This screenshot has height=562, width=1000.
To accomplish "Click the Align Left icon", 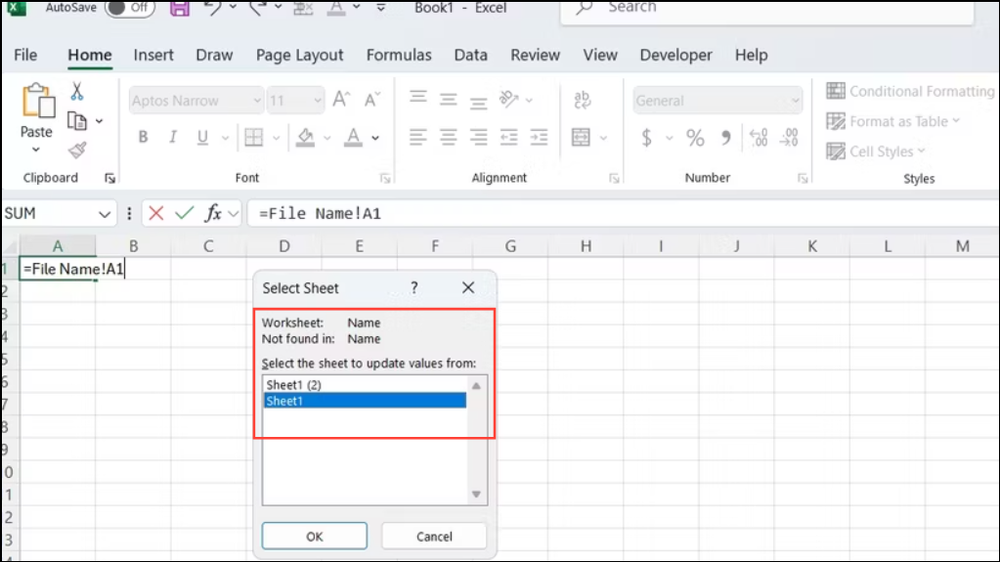I will pos(418,137).
